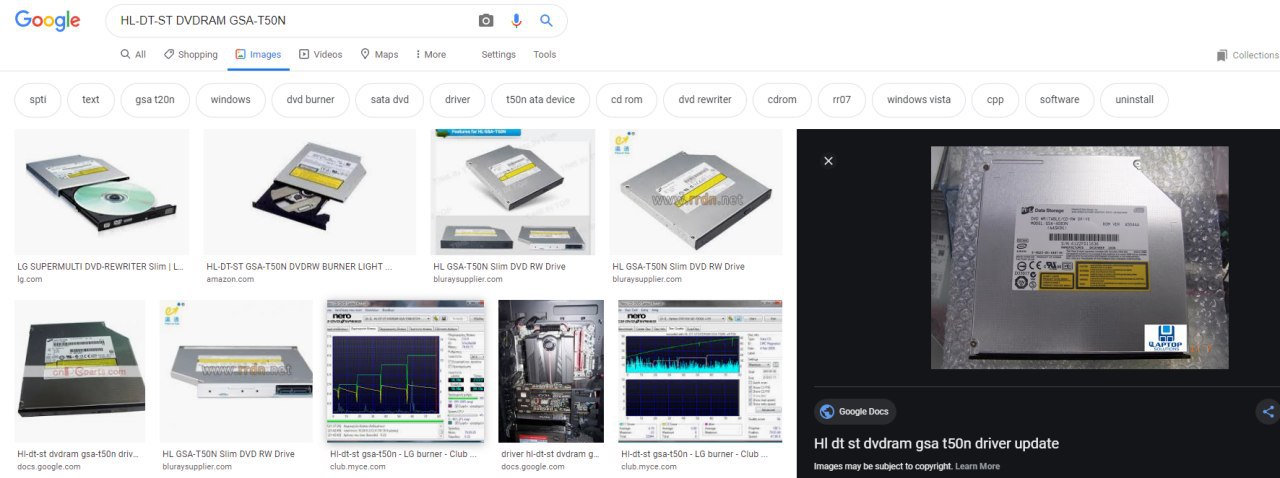Open the lg.com drive thumbnail with disc
Image resolution: width=1280 pixels, height=478 pixels.
101,192
